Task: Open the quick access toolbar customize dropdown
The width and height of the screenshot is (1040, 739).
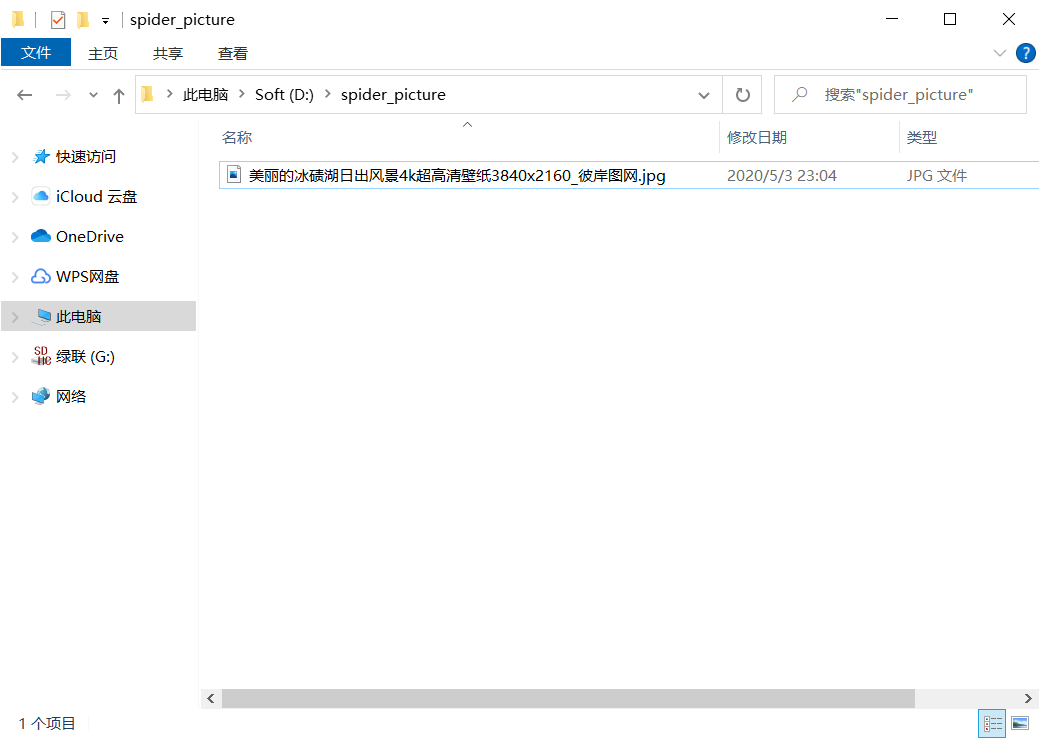Action: click(x=104, y=19)
